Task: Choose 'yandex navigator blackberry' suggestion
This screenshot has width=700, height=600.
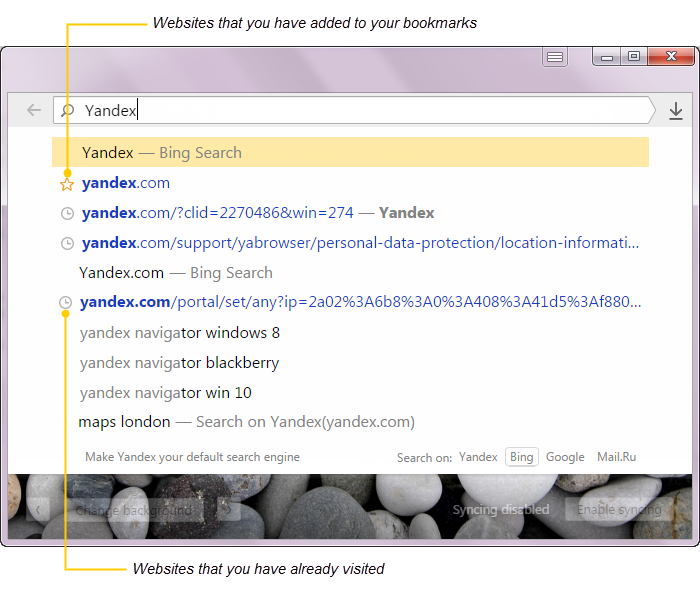Action: tap(179, 363)
